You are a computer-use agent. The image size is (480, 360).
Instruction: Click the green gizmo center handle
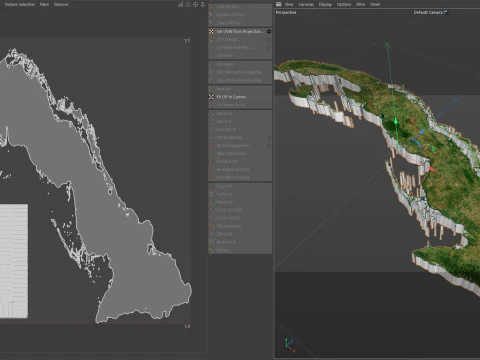[396, 121]
